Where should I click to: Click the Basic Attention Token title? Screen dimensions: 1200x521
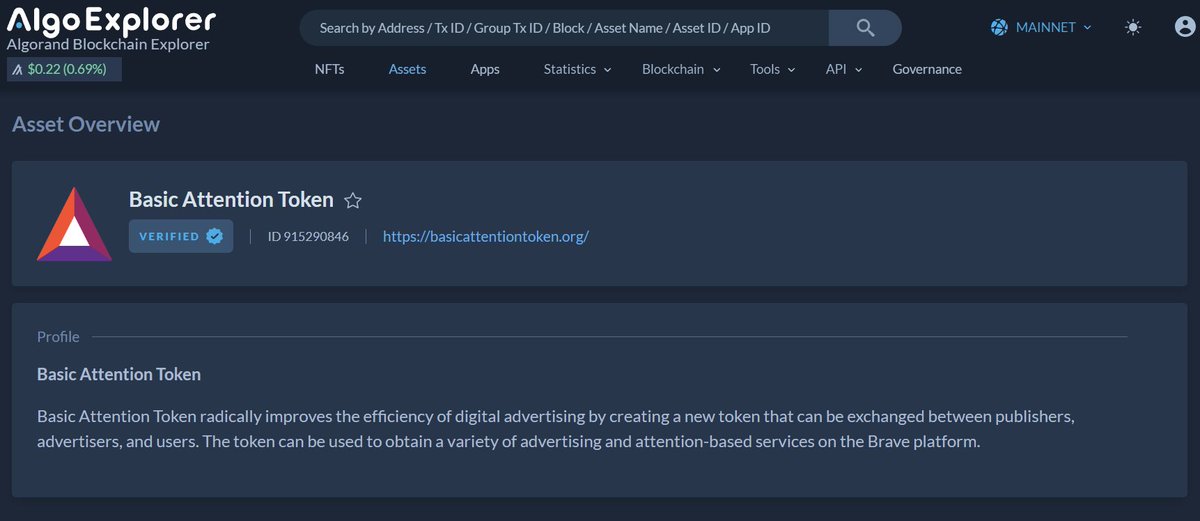click(x=231, y=199)
